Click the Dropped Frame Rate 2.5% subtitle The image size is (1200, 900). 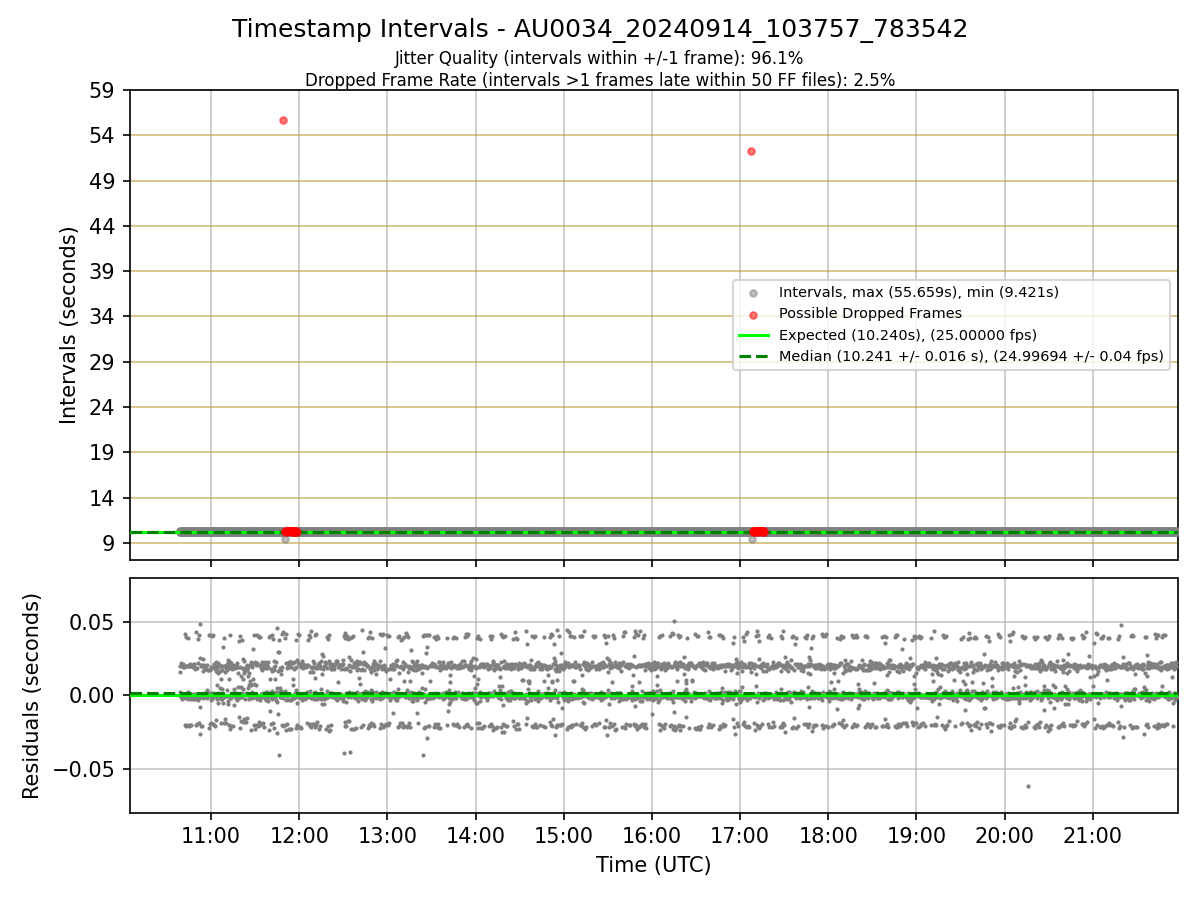tap(599, 79)
